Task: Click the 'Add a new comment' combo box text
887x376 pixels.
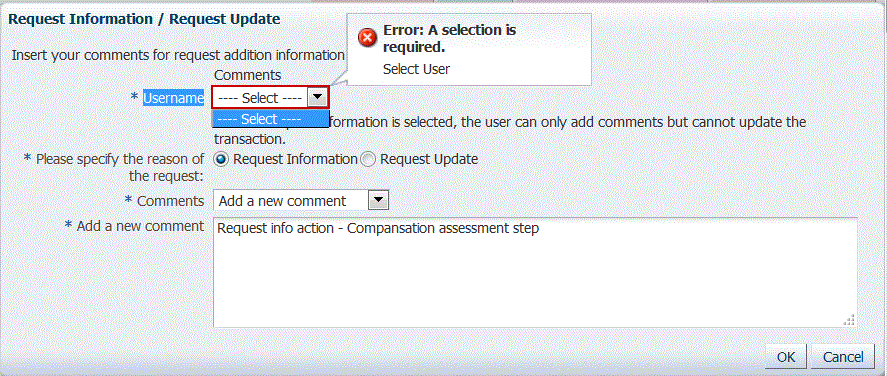Action: click(282, 201)
